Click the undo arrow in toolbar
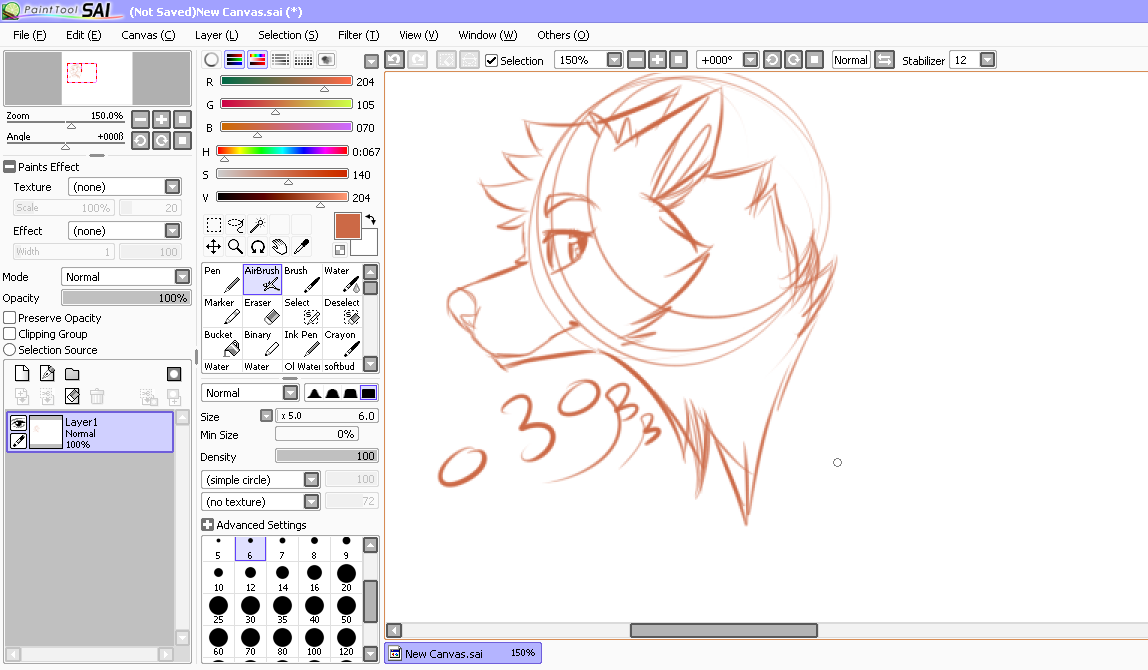The height and width of the screenshot is (670, 1148). (x=395, y=60)
